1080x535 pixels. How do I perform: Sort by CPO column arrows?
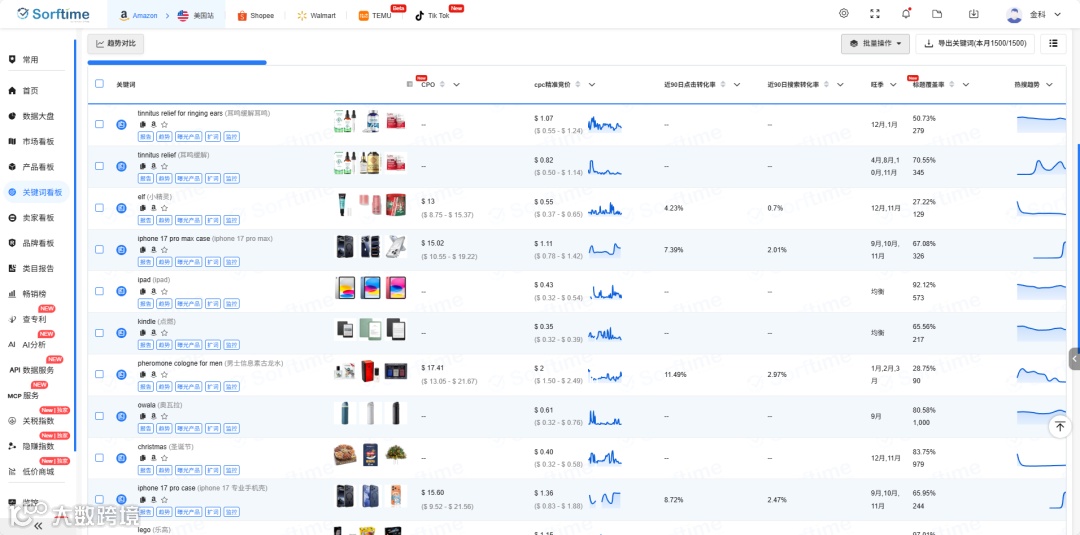(x=442, y=84)
